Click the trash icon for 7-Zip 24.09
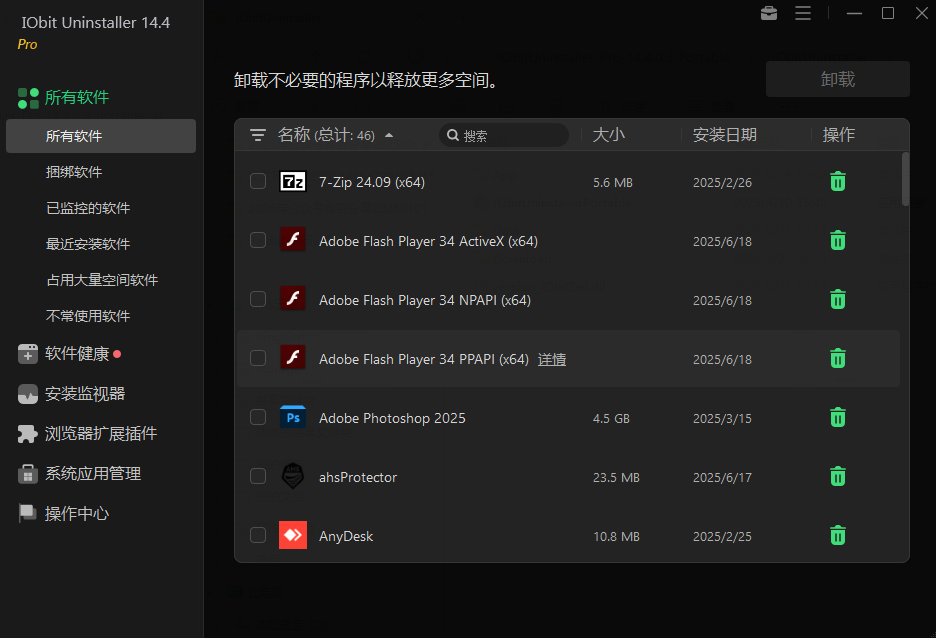The image size is (936, 638). 838,181
